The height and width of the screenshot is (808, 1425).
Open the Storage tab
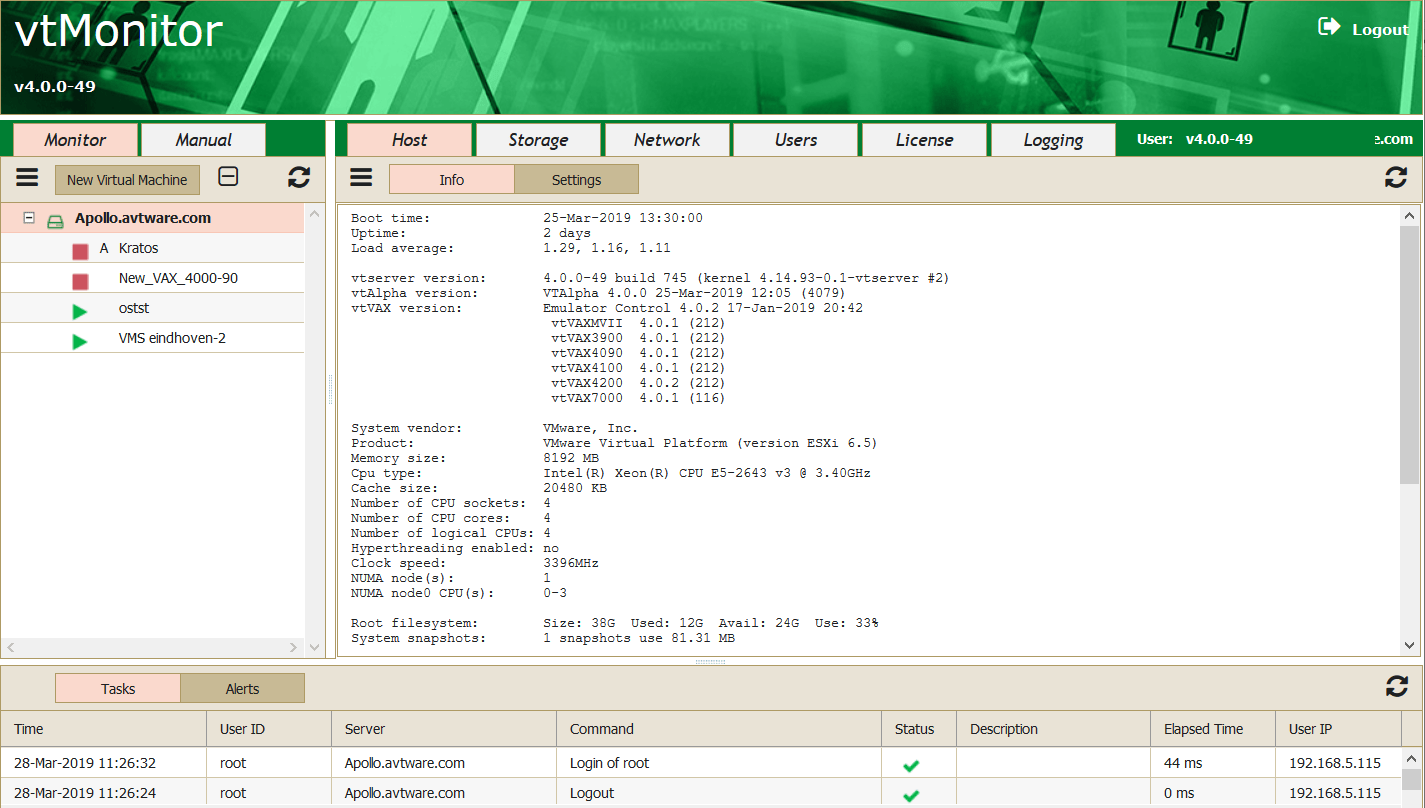pos(538,139)
